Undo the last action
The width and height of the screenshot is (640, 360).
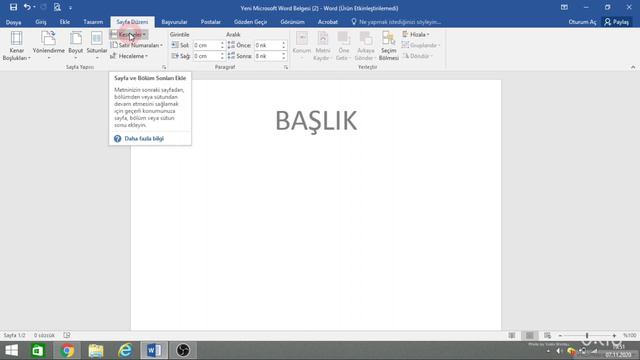tap(27, 7)
